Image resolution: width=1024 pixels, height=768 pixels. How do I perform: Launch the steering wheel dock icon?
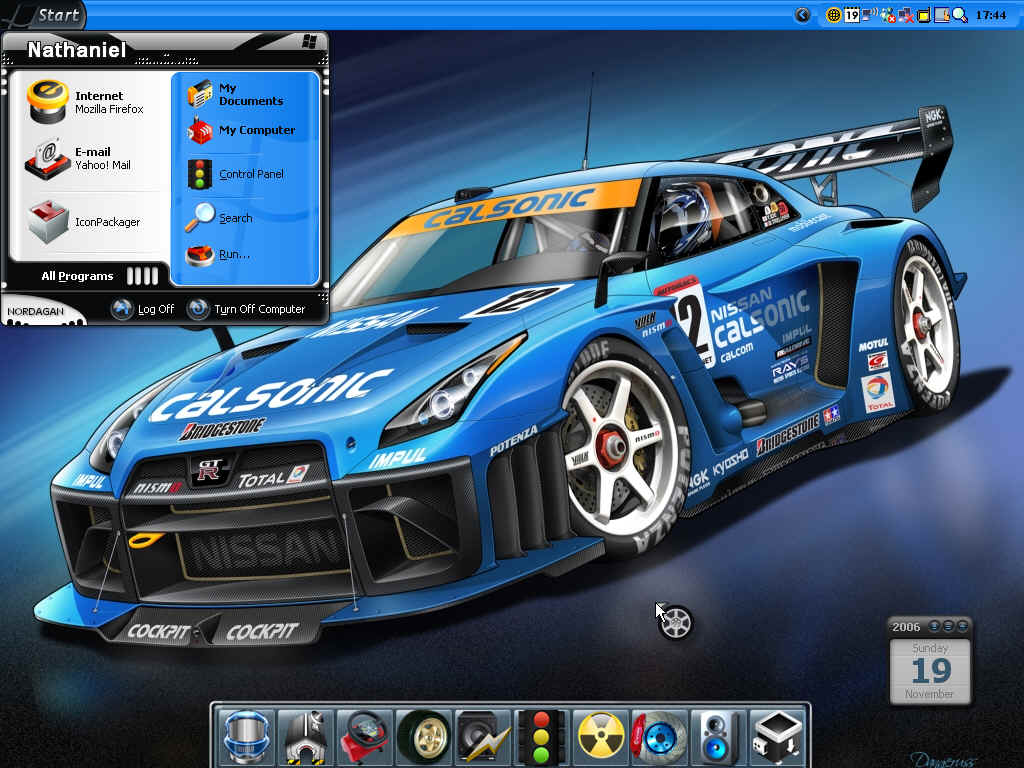click(364, 737)
